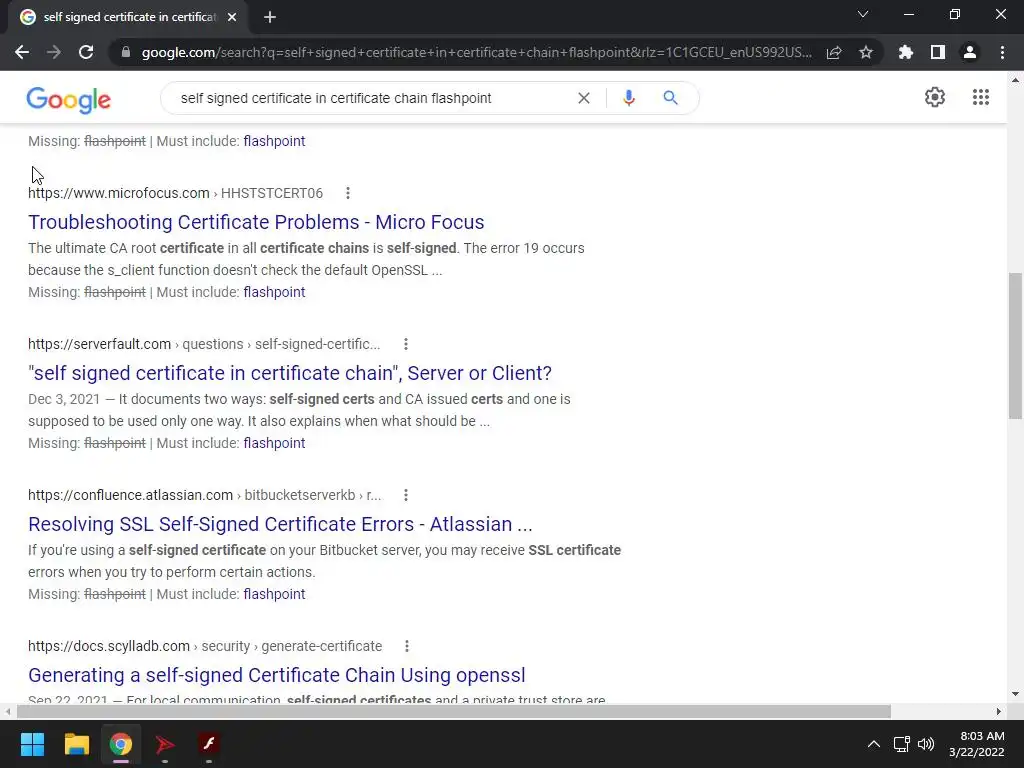The width and height of the screenshot is (1024, 768).
Task: Show hidden system tray icons
Action: click(873, 744)
